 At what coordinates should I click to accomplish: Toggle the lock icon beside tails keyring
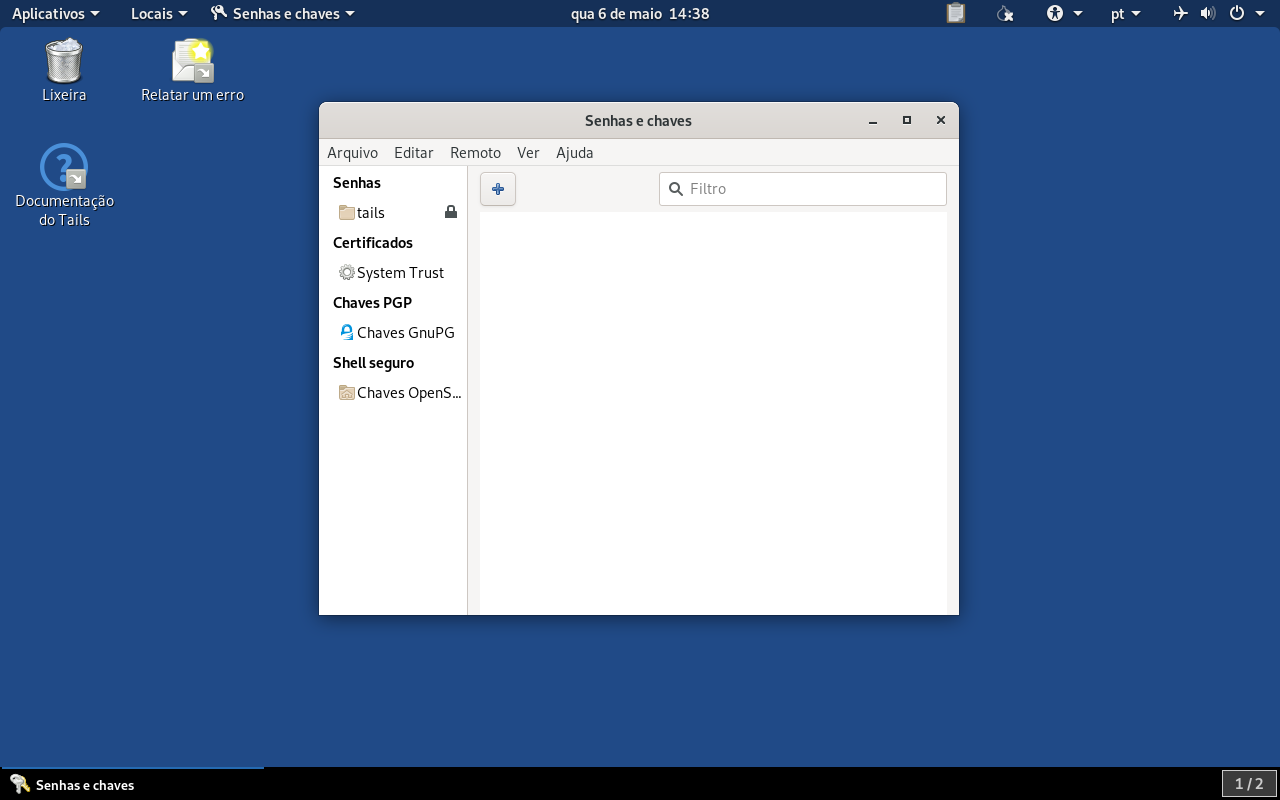(x=451, y=212)
